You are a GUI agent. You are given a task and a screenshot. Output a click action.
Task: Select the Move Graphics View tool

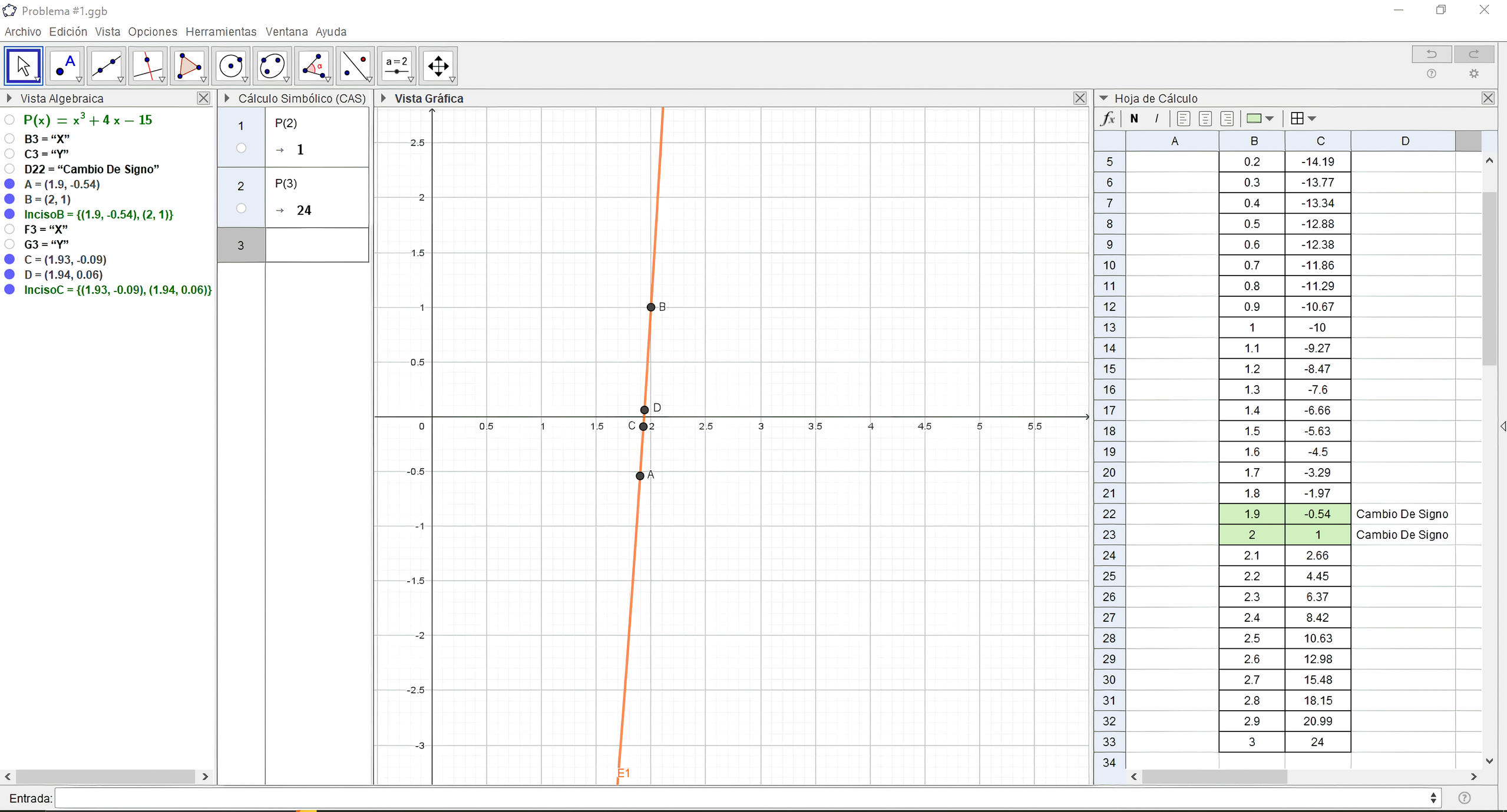point(438,65)
